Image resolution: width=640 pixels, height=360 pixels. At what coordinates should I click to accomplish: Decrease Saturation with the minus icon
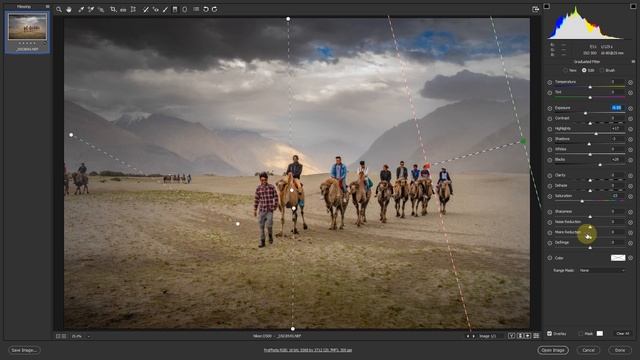[x=549, y=196]
